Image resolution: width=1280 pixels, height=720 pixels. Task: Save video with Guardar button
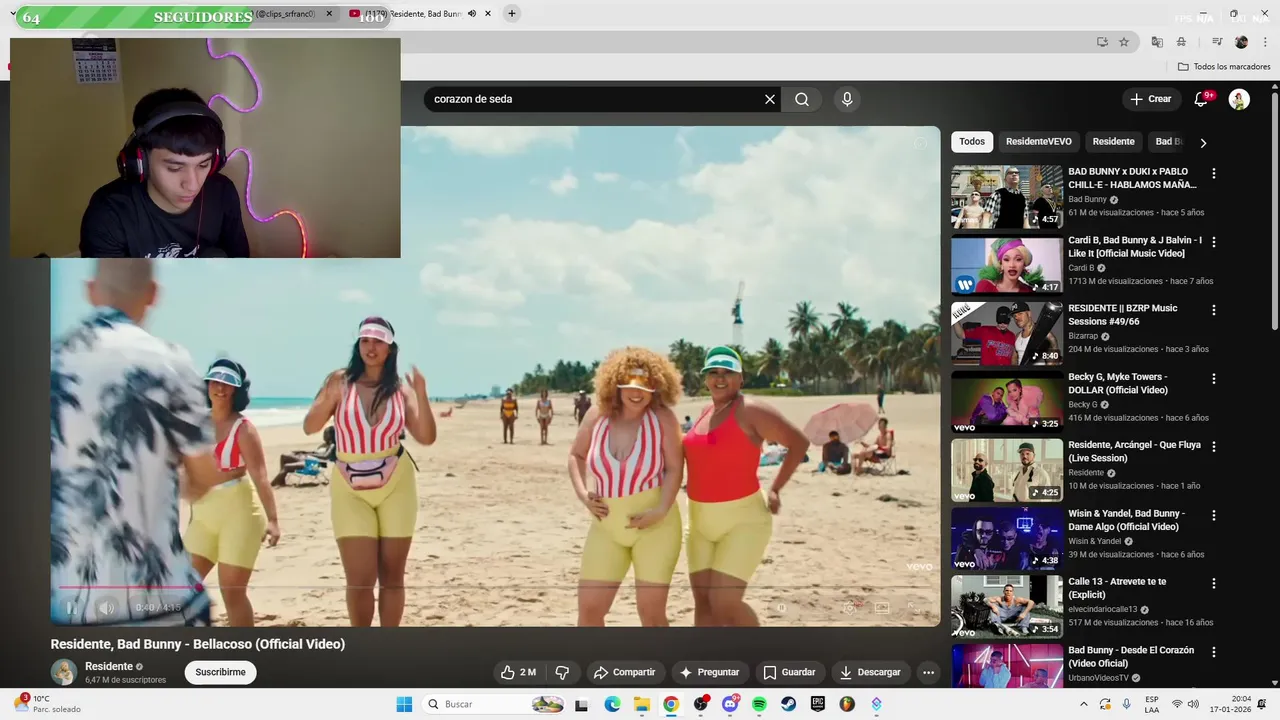[x=789, y=672]
